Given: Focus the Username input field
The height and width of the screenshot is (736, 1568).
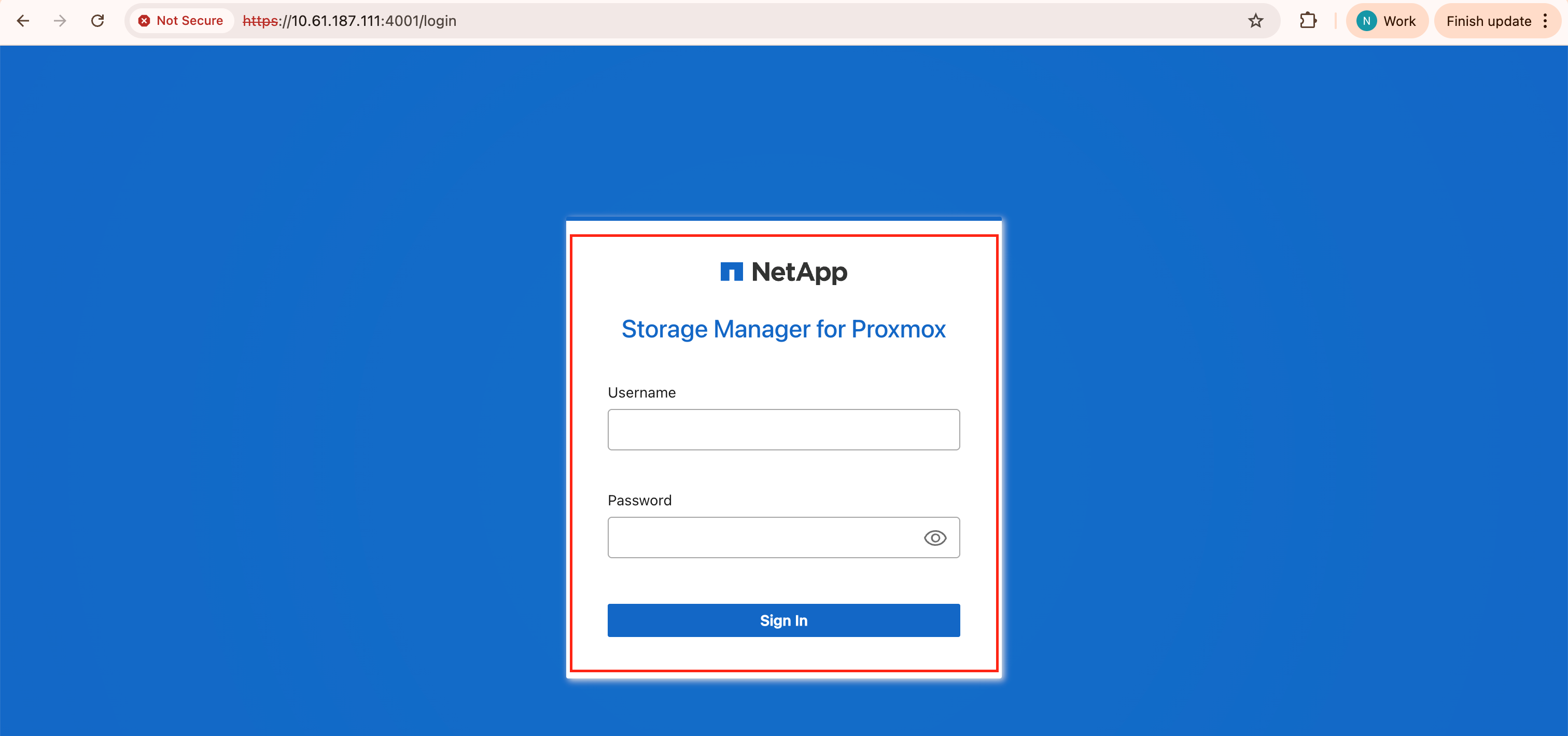Looking at the screenshot, I should pyautogui.click(x=783, y=430).
